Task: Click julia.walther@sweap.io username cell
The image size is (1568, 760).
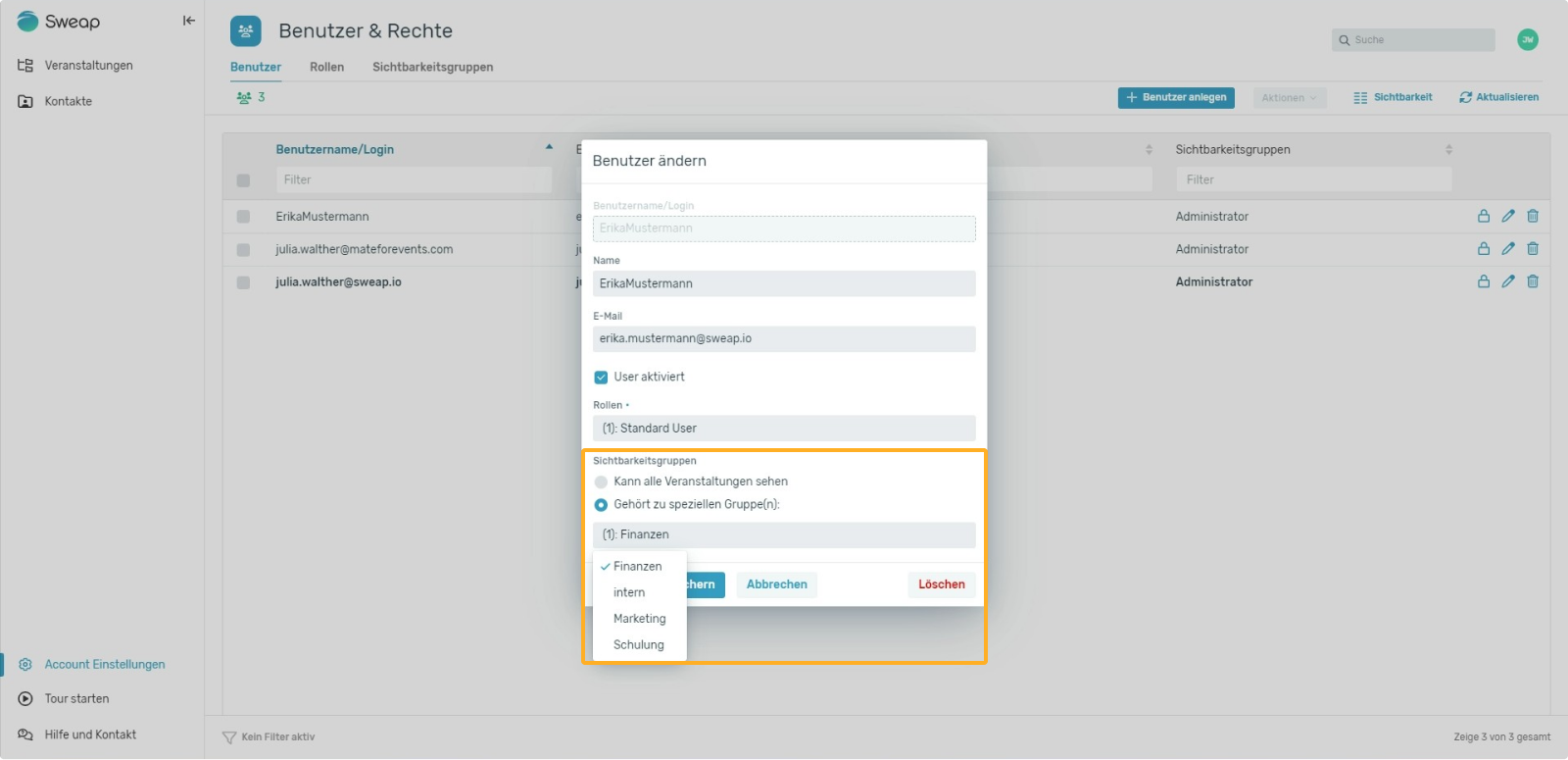Action: tap(338, 282)
